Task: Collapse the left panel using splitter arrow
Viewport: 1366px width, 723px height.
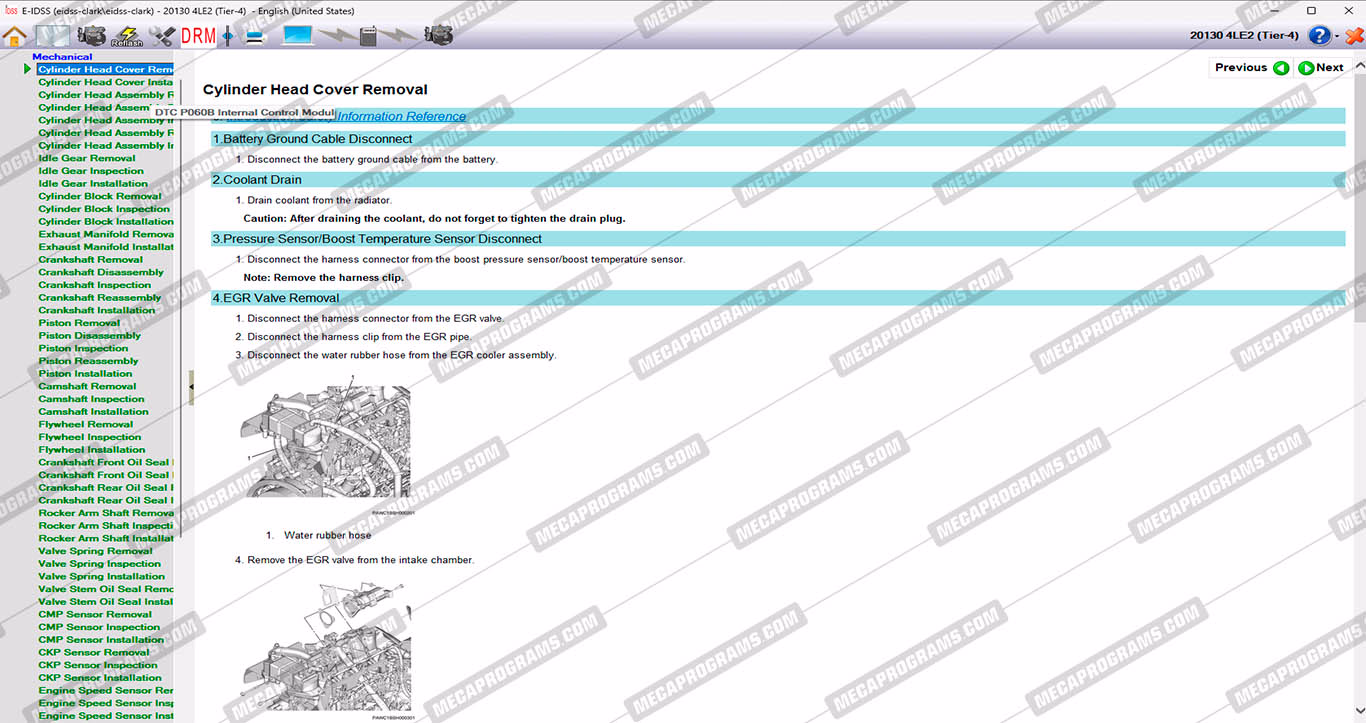Action: tap(191, 386)
